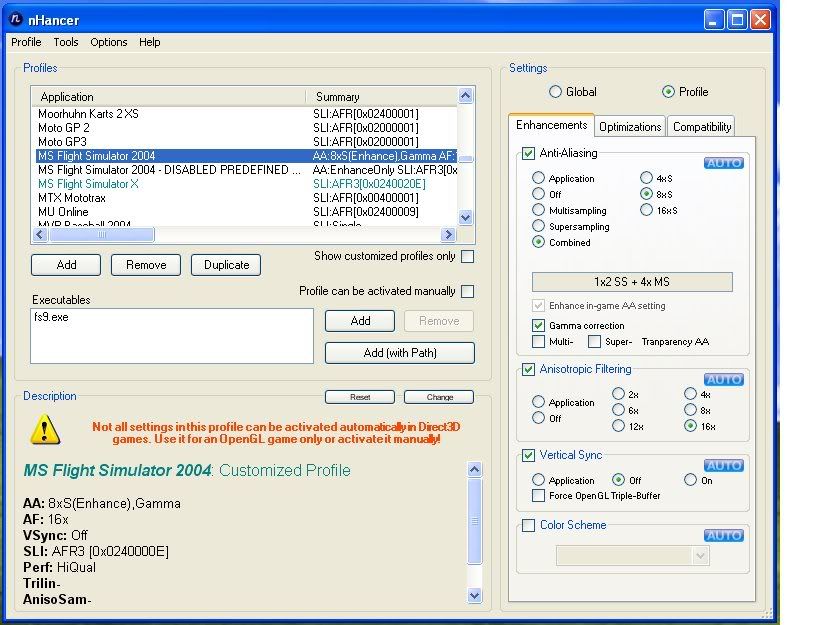Click the Remove profile button
The image size is (840, 625).
[146, 265]
